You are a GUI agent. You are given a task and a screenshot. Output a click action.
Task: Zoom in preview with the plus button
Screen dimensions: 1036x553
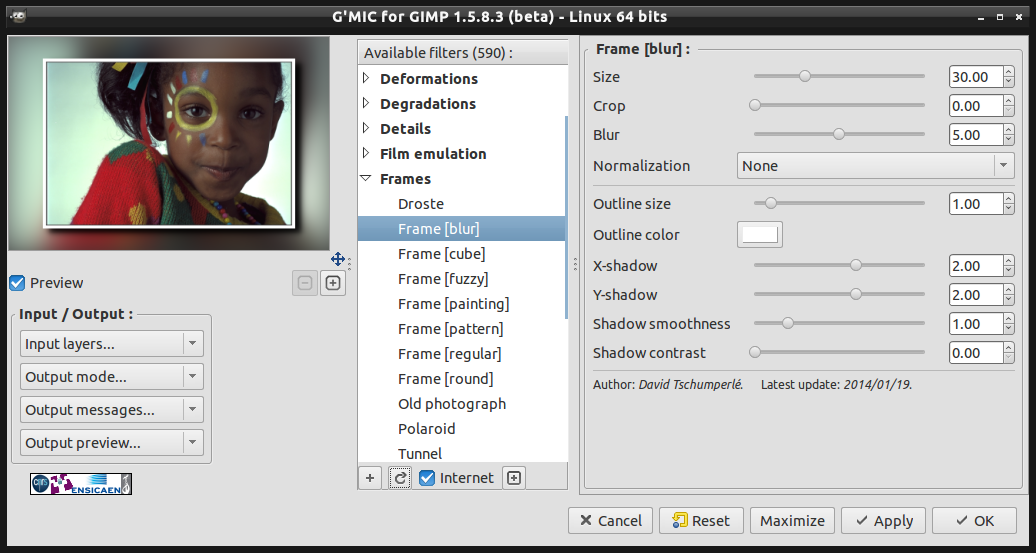click(x=333, y=283)
